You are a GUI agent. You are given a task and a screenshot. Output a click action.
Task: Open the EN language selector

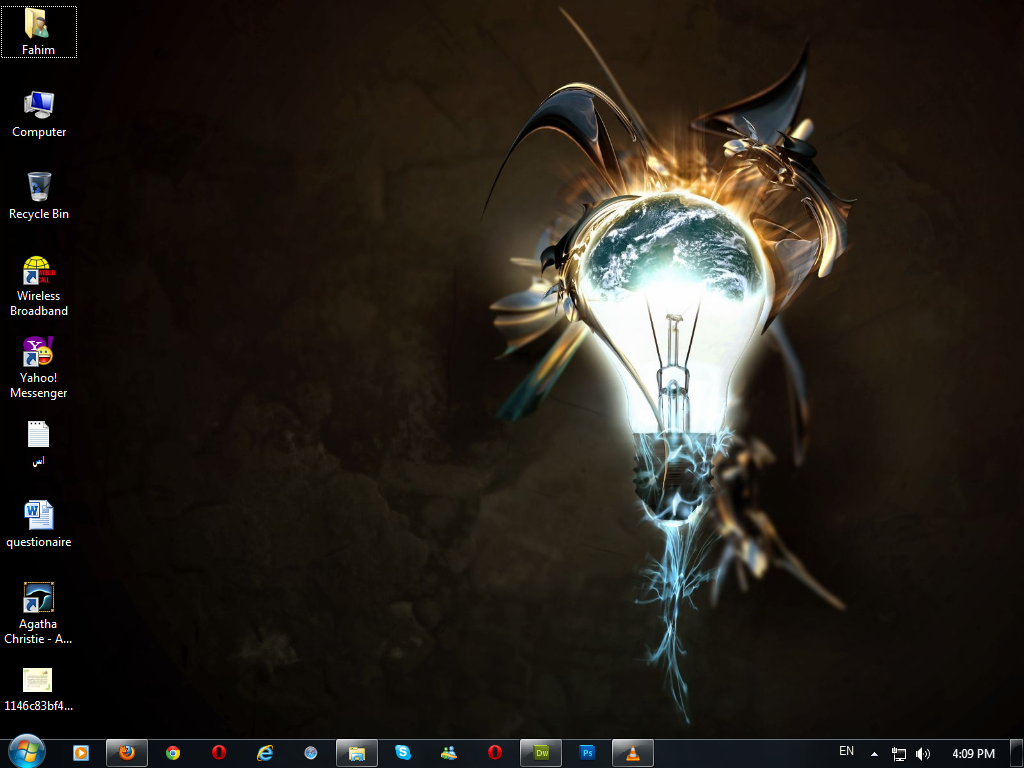point(846,752)
